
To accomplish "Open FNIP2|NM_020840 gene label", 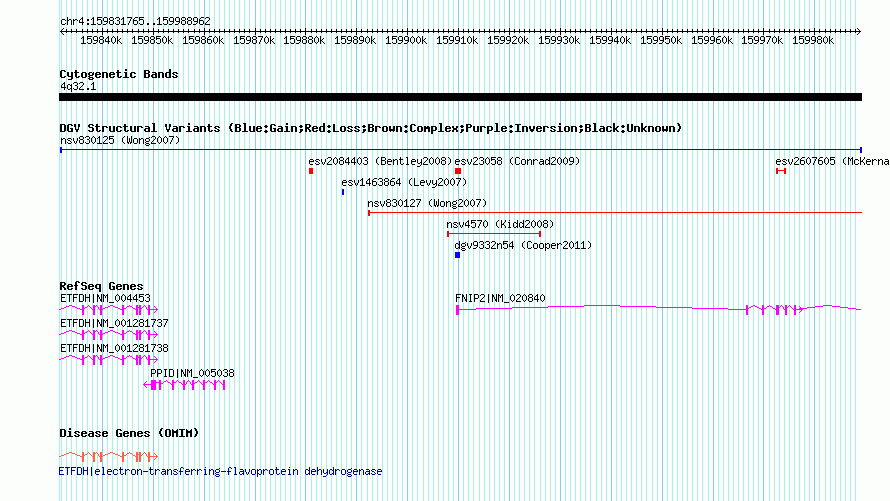I will 500,298.
